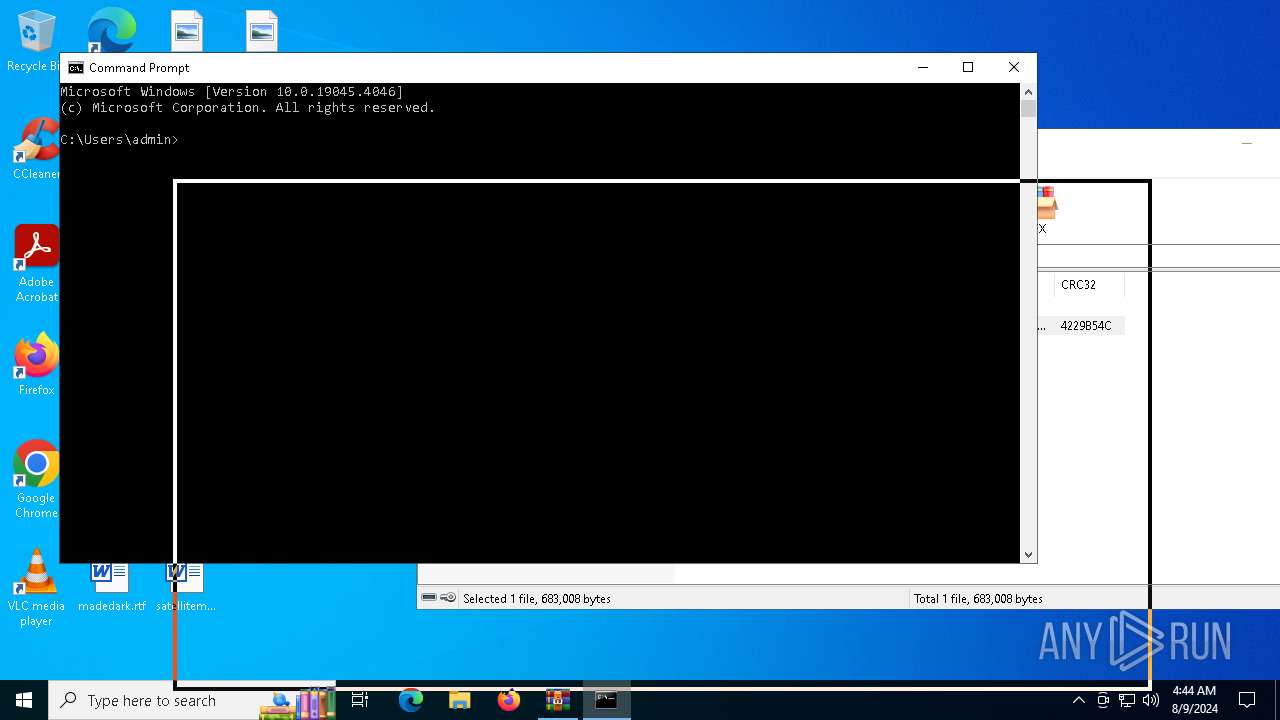1280x720 pixels.
Task: Select the Google Chrome desktop shortcut
Action: point(37,480)
